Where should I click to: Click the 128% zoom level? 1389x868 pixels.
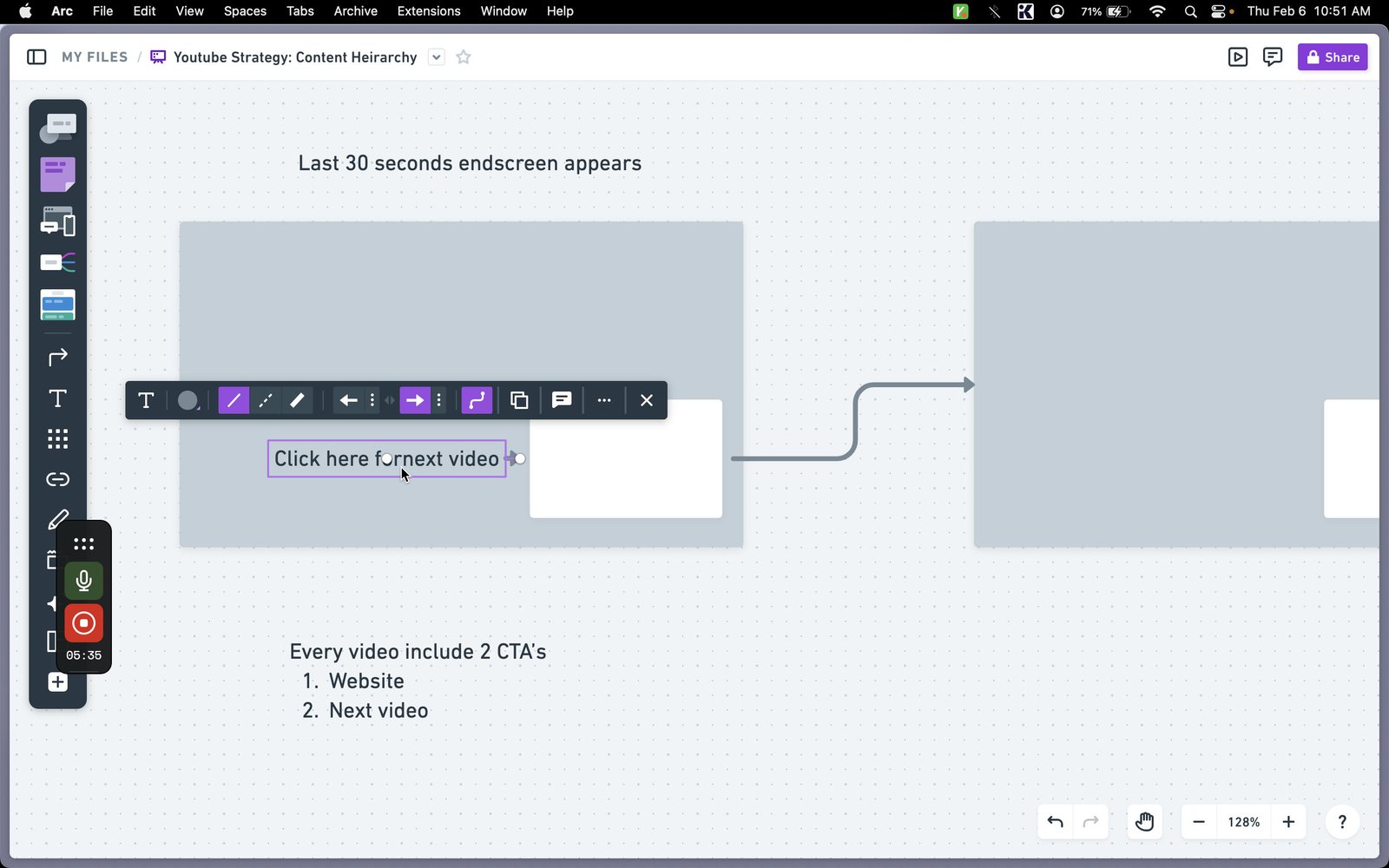pyautogui.click(x=1244, y=822)
